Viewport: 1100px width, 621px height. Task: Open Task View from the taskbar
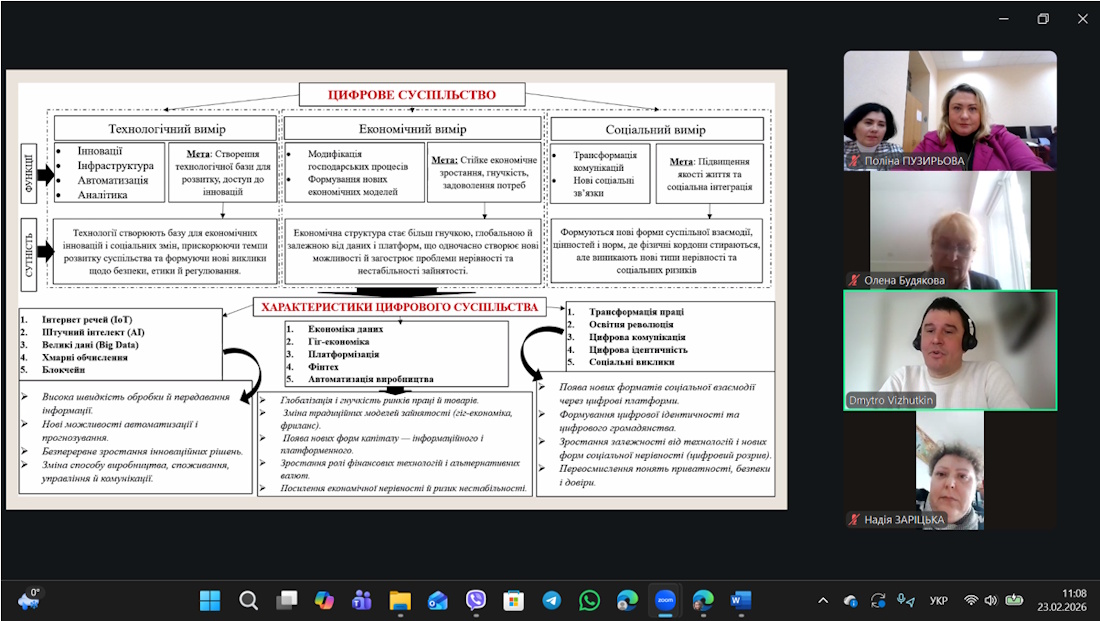pos(286,600)
